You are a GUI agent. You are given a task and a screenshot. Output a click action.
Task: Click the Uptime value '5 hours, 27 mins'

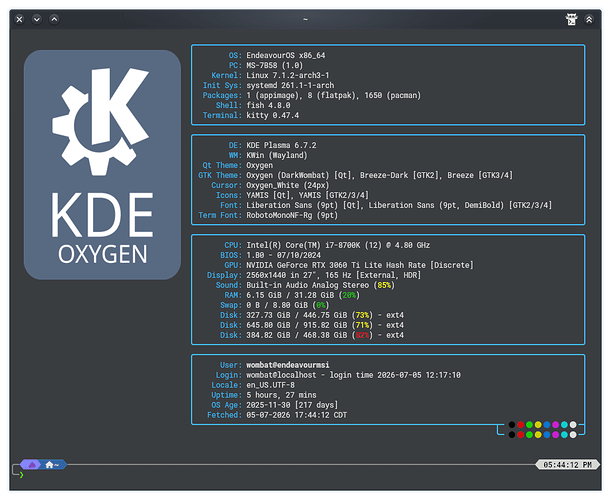[x=281, y=395]
